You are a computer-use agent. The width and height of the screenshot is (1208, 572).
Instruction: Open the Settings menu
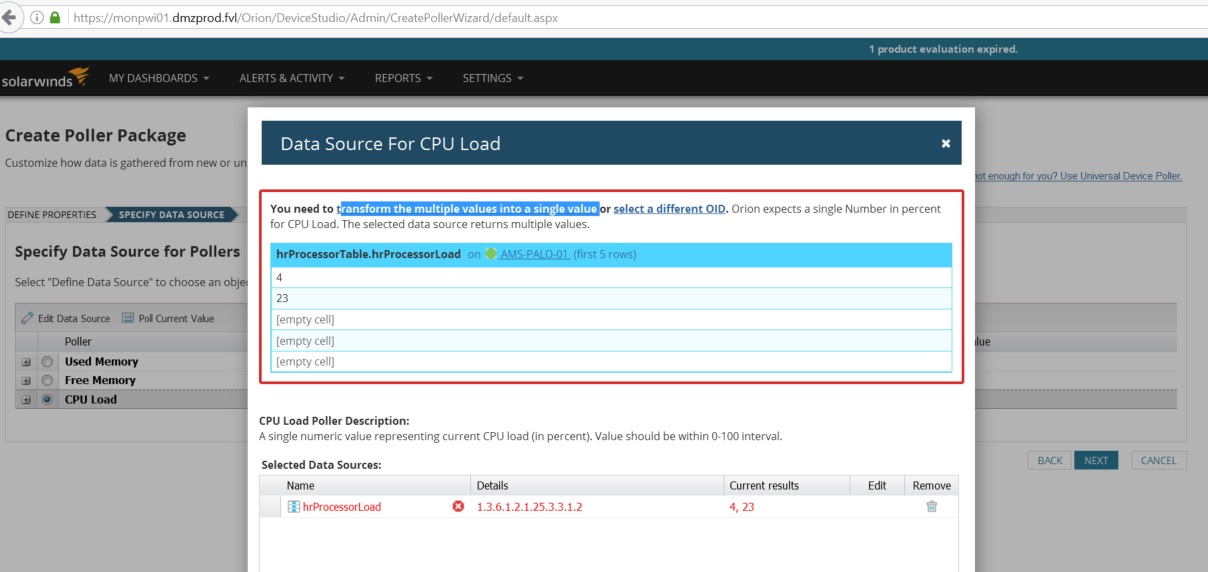pos(492,78)
